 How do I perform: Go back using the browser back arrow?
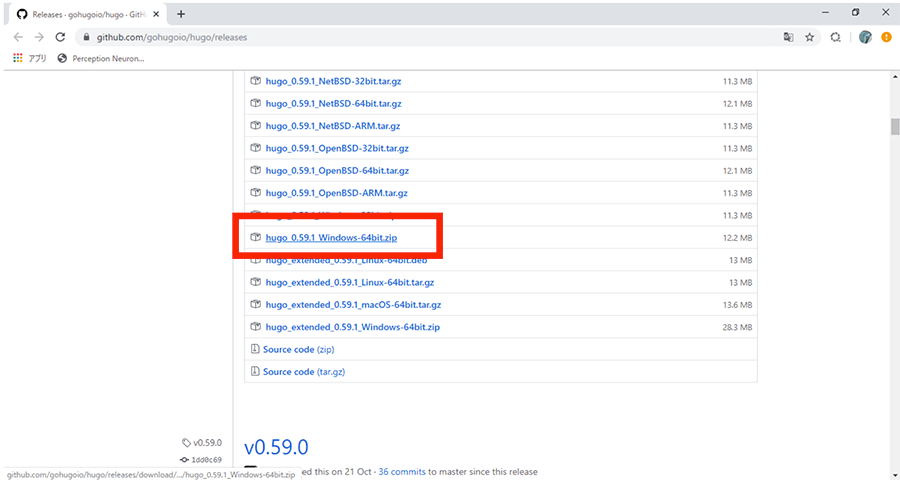click(x=18, y=37)
